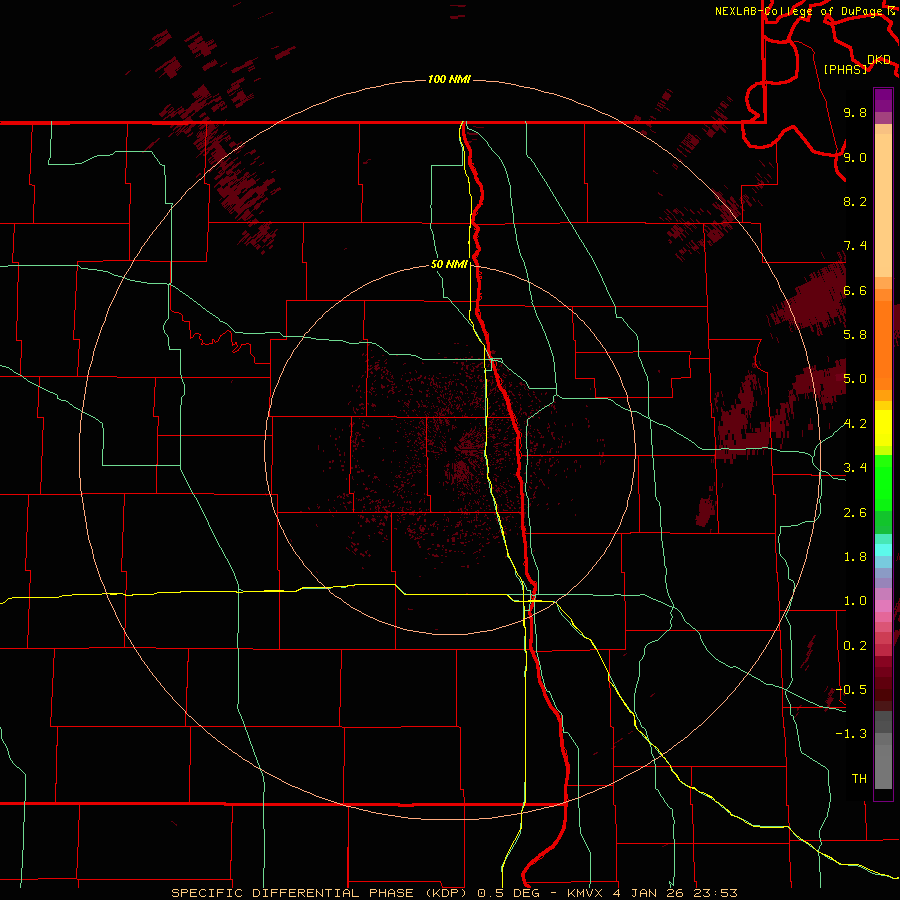This screenshot has height=900, width=900.
Task: Click the orange segment of the color bar
Action: [x=883, y=344]
